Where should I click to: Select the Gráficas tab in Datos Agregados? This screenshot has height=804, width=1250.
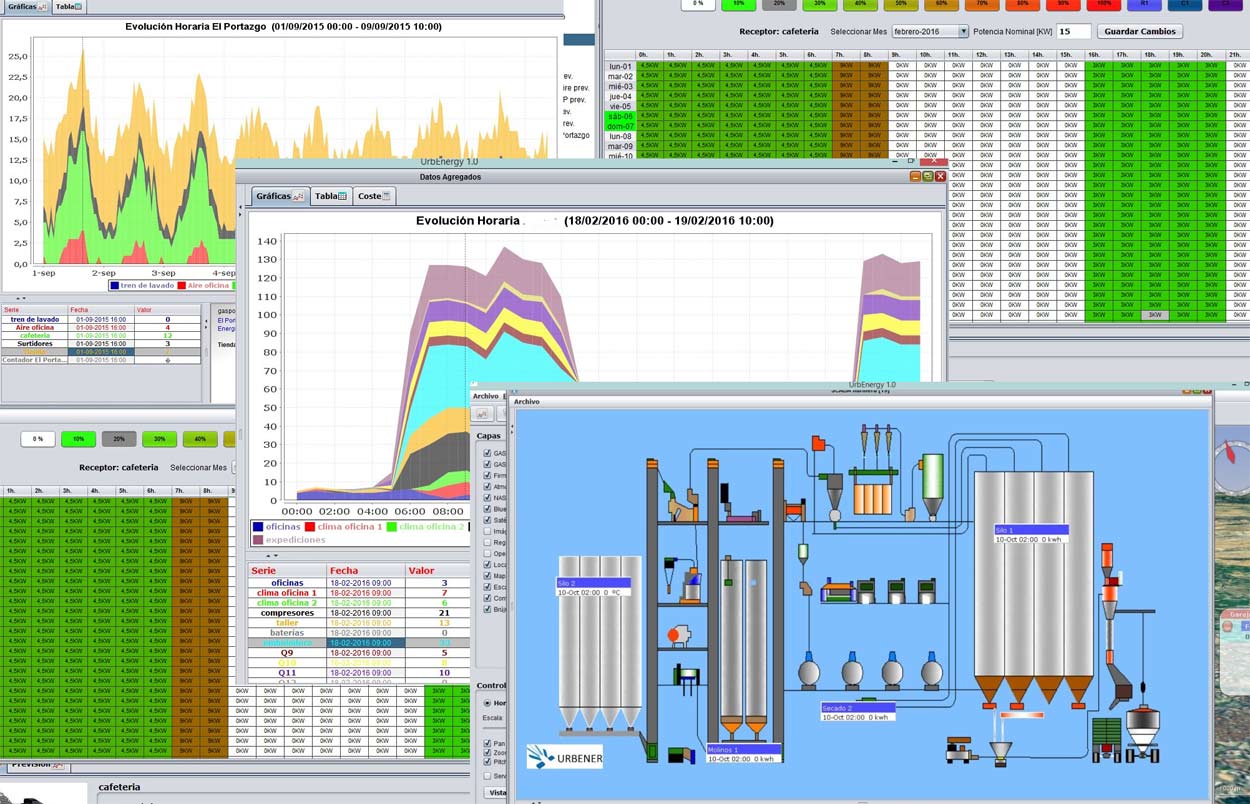(279, 196)
